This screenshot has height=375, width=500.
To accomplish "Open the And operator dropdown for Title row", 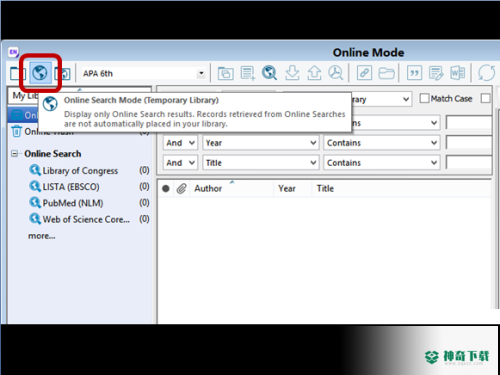I will tap(180, 163).
